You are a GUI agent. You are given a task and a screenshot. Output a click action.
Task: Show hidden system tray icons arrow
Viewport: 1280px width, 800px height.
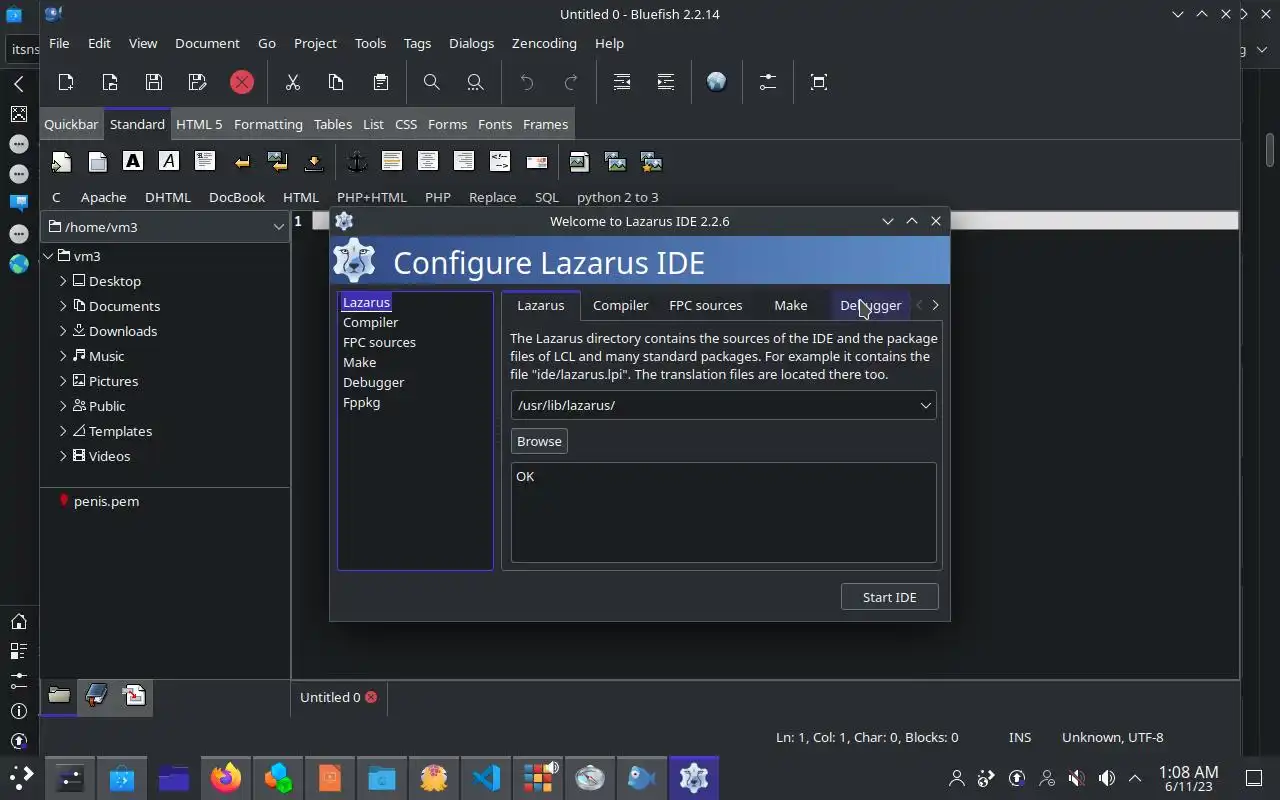pos(1135,778)
